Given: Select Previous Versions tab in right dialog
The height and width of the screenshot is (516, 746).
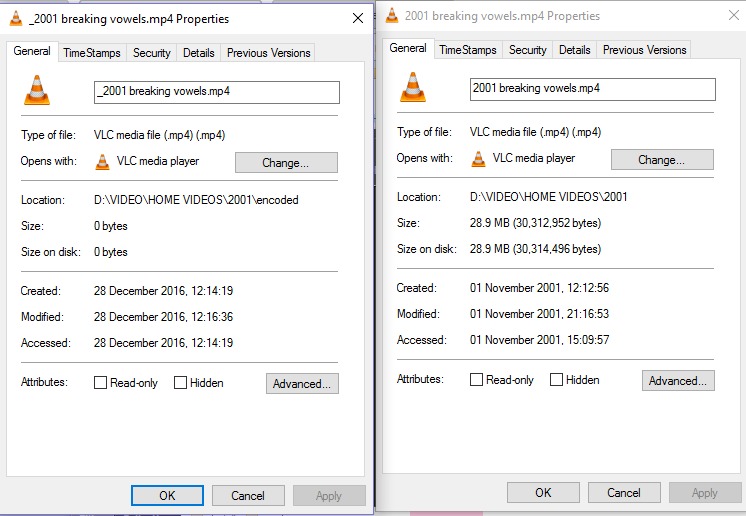Looking at the screenshot, I should (x=644, y=50).
